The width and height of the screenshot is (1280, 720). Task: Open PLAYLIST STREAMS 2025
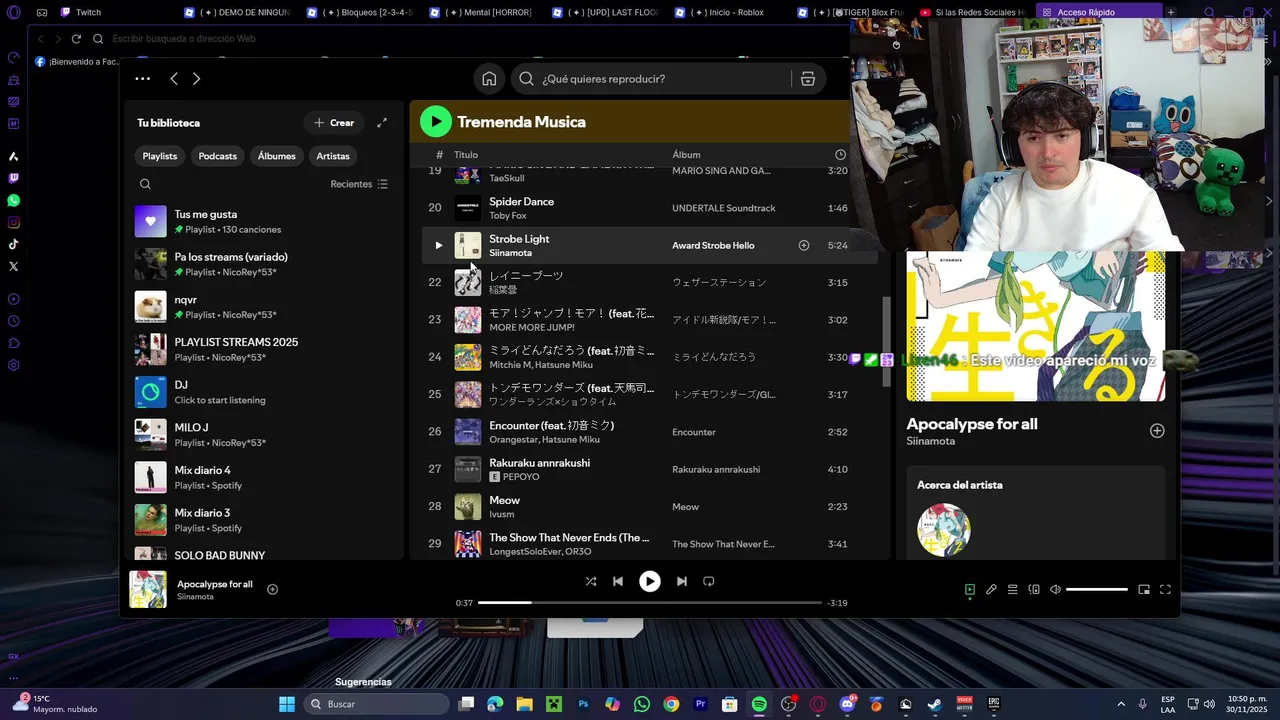click(264, 349)
